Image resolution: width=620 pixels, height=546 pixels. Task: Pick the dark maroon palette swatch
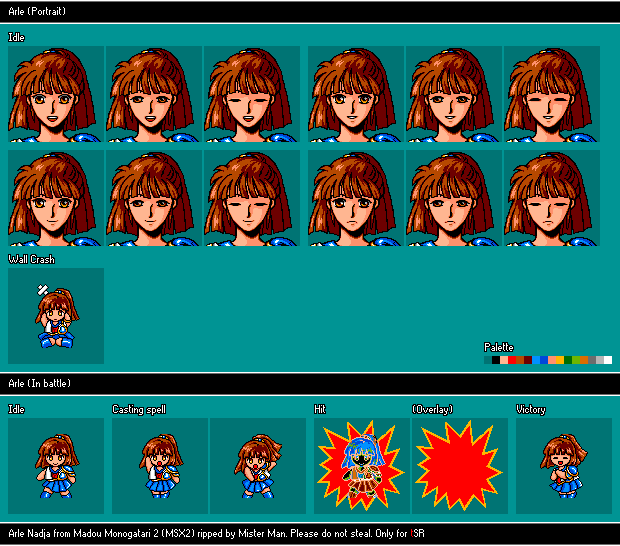click(528, 360)
